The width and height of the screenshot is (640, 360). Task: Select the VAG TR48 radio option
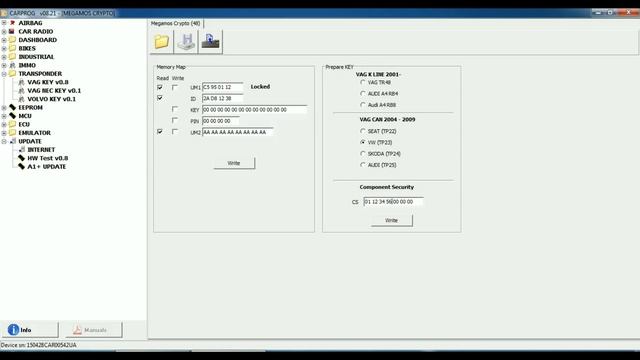pos(362,82)
